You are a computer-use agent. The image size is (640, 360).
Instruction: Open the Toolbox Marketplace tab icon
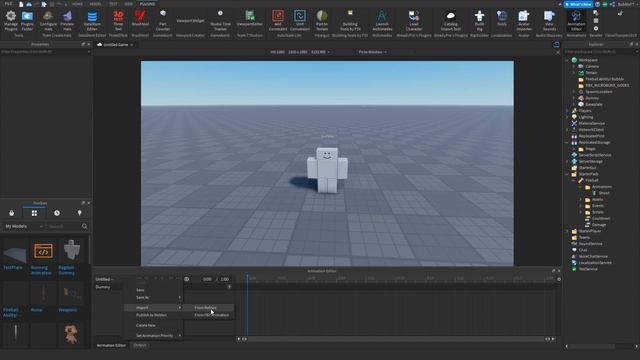click(x=11, y=213)
